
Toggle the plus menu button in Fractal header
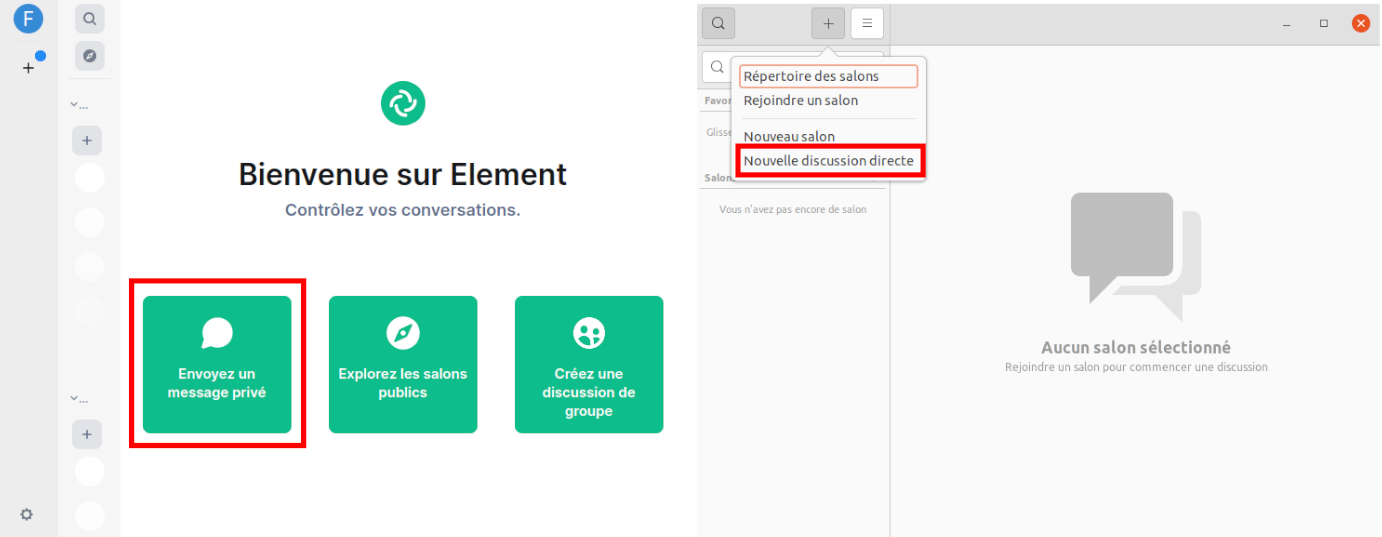point(828,23)
